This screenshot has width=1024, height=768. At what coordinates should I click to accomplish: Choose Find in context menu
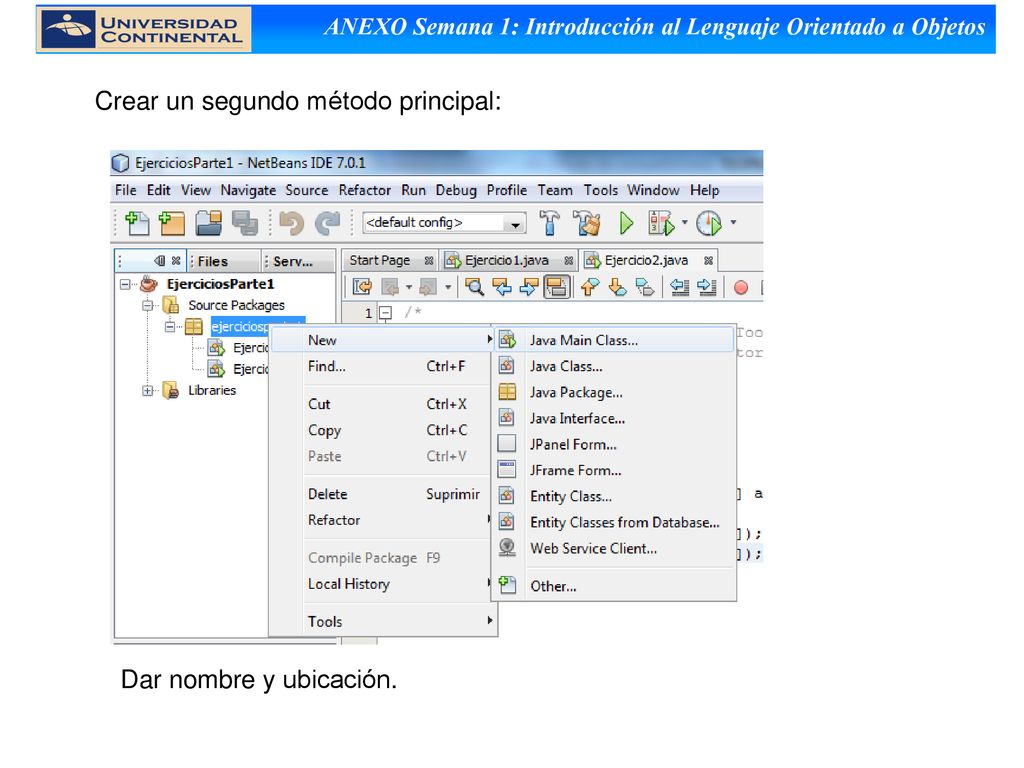(383, 366)
